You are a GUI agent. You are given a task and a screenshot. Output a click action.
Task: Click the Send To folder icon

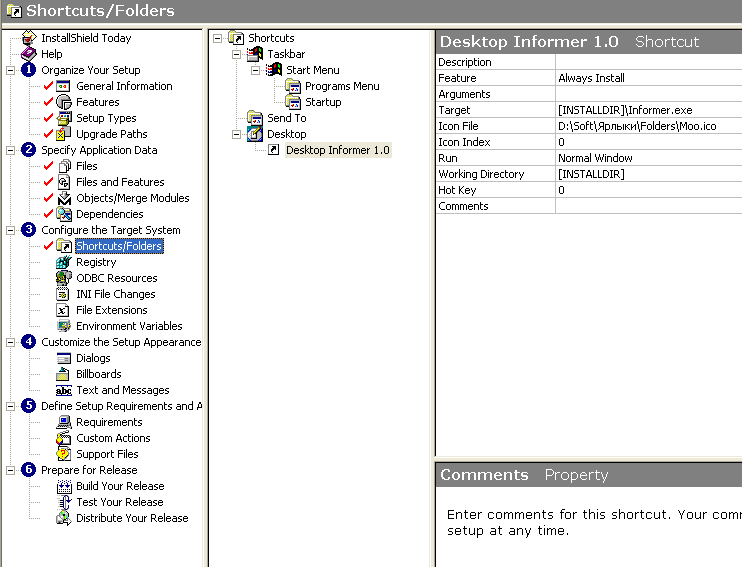click(x=255, y=118)
